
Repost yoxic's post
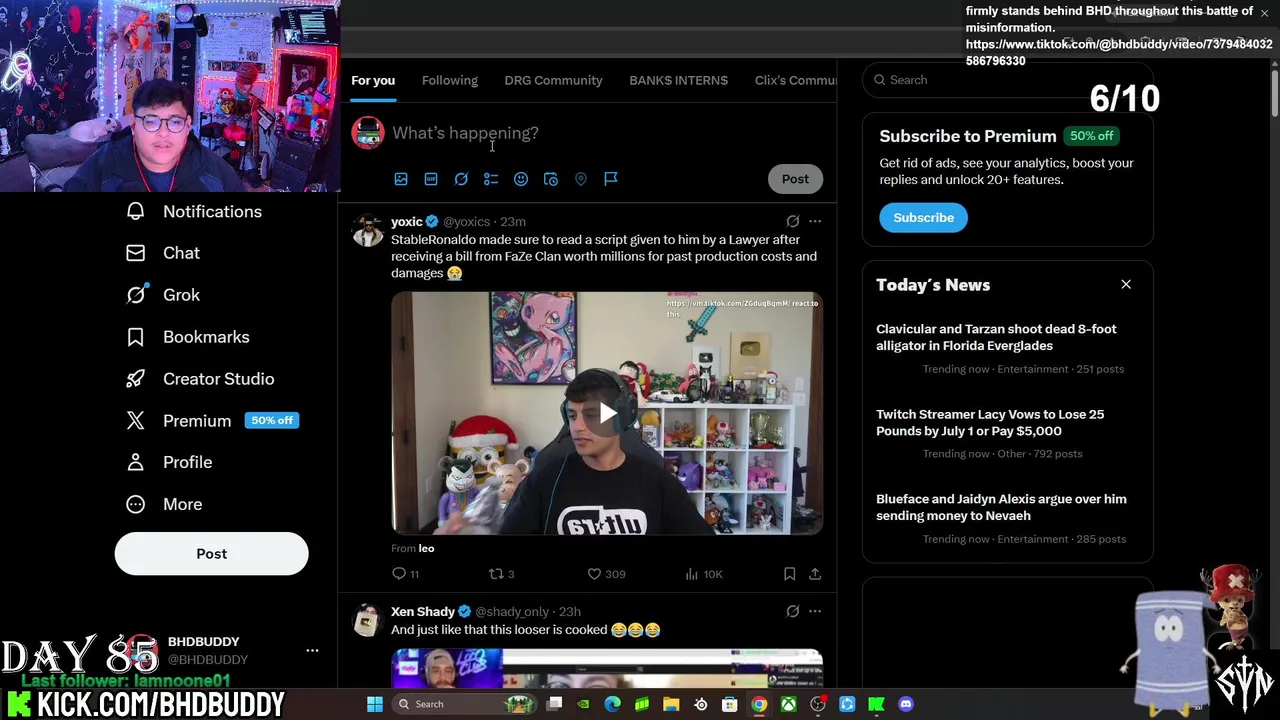click(501, 574)
